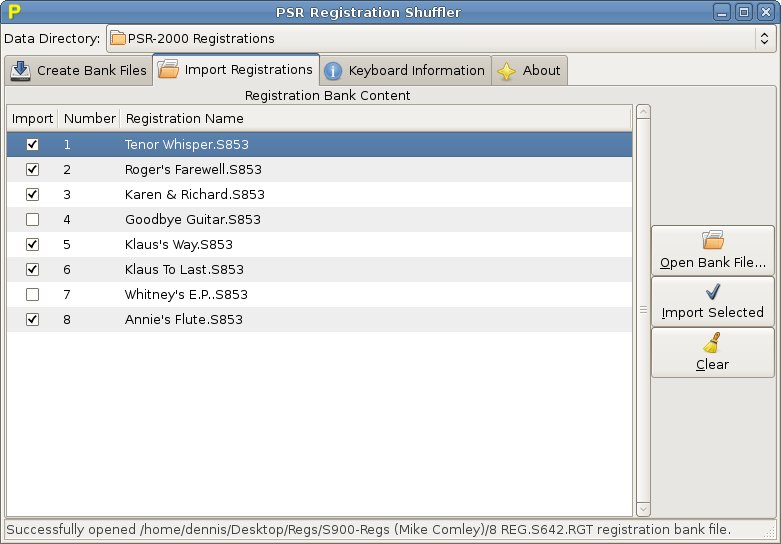Uncheck import for Tenor Whisper.S853
Screen dimensions: 781x544
tap(32, 145)
